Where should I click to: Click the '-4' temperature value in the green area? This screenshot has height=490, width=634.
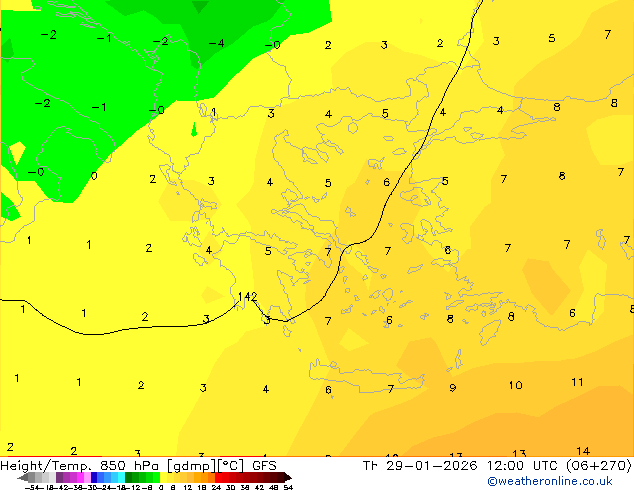coord(216,43)
